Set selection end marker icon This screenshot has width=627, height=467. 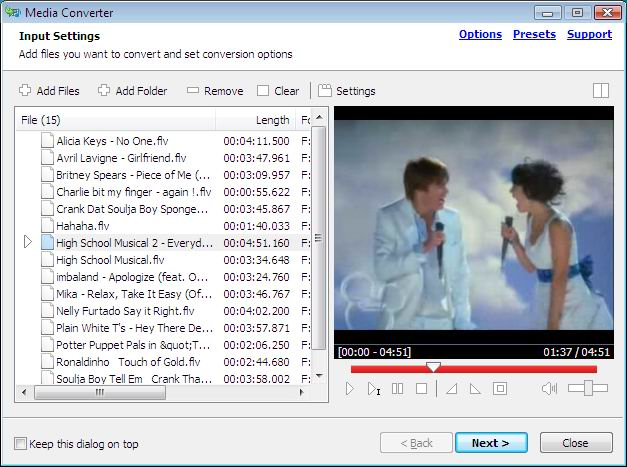click(475, 388)
